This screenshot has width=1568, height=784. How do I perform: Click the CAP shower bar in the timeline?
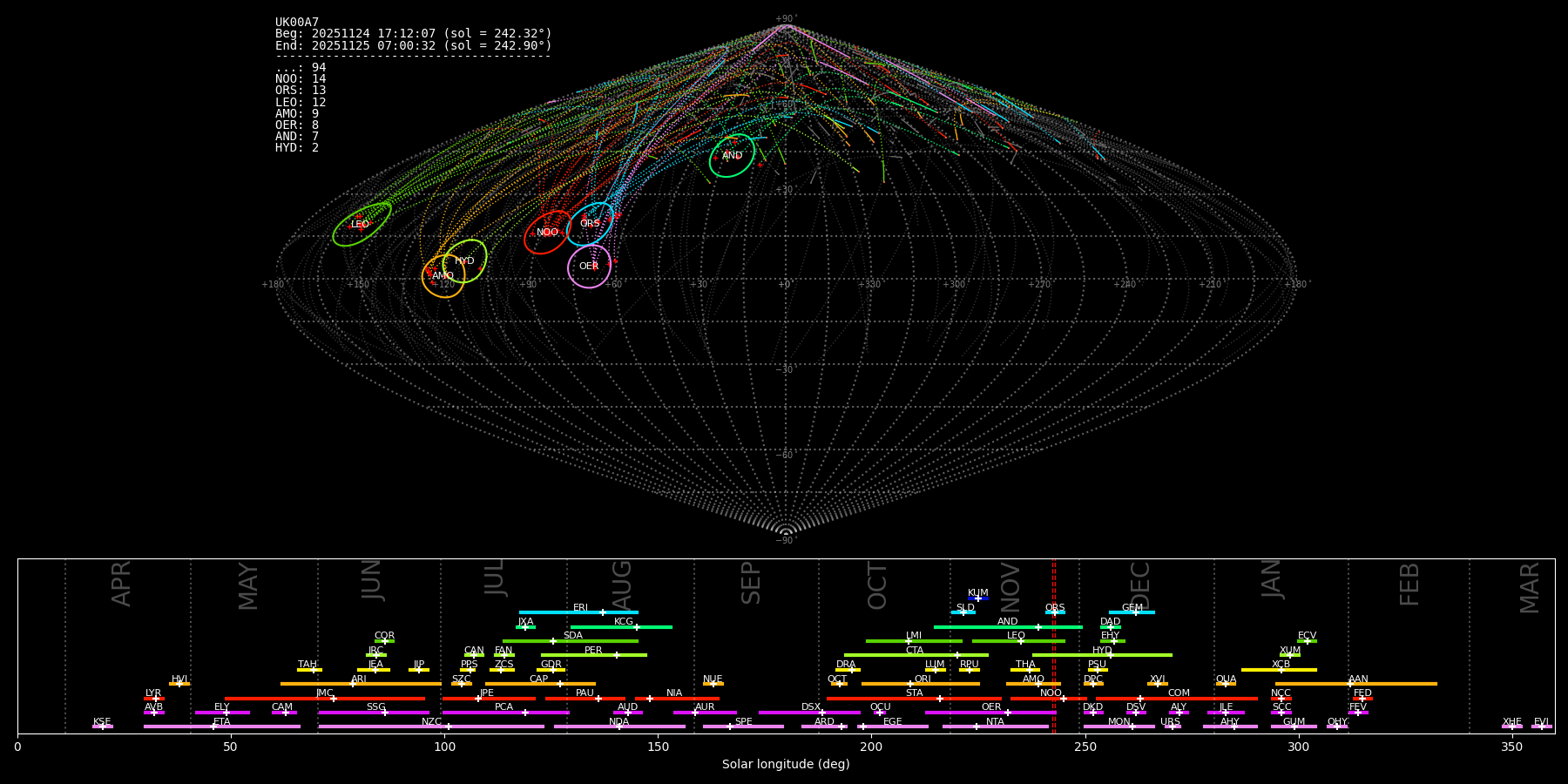point(540,684)
